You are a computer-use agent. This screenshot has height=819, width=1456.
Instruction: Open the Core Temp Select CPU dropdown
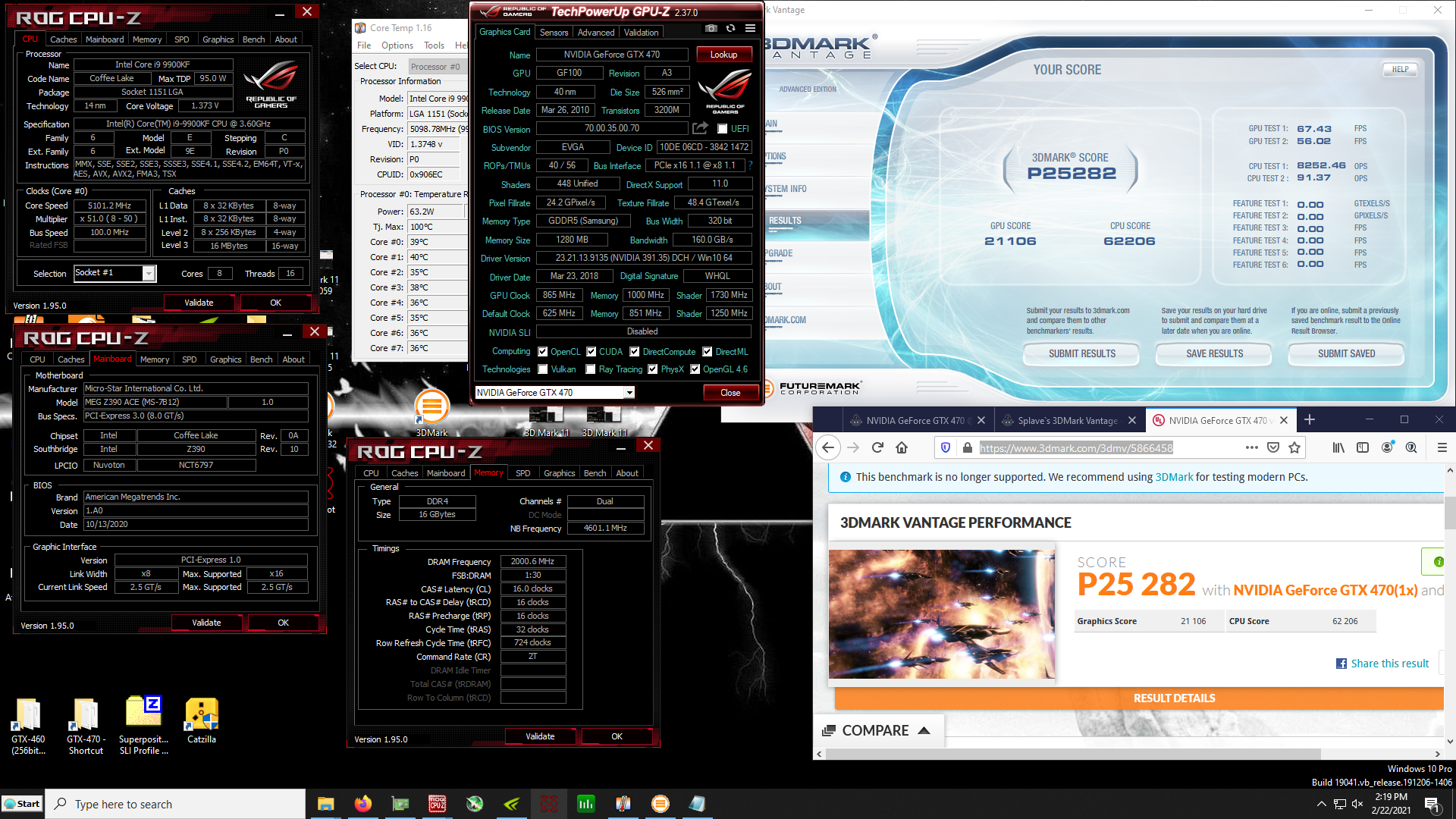pos(437,67)
